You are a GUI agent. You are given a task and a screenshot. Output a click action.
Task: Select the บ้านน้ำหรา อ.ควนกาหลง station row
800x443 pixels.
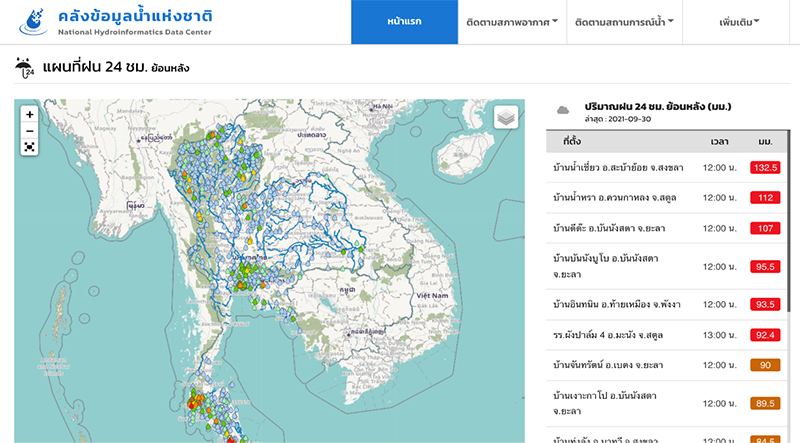point(666,198)
